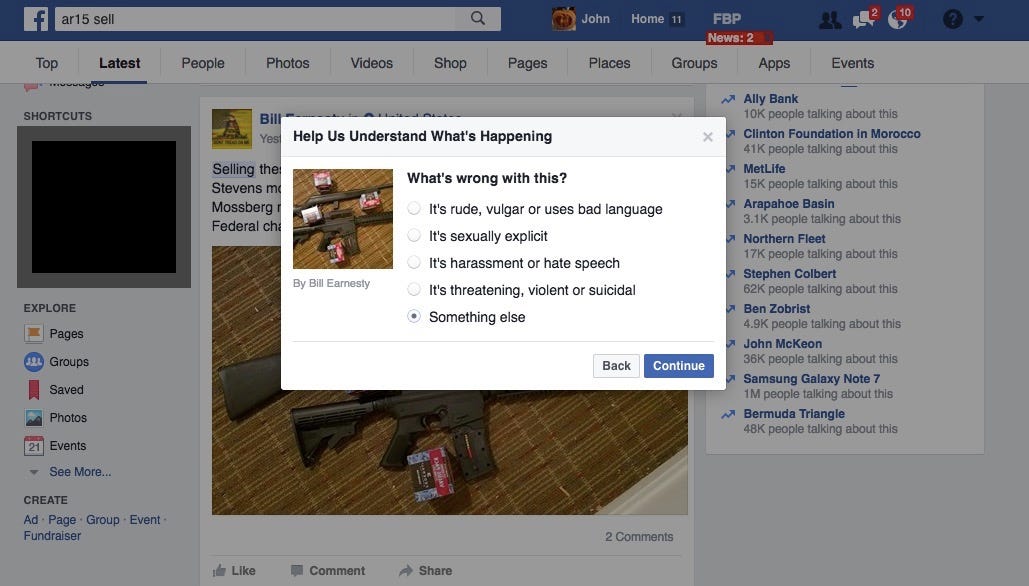Switch to the Apps search tab
This screenshot has width=1029, height=586.
tap(774, 63)
